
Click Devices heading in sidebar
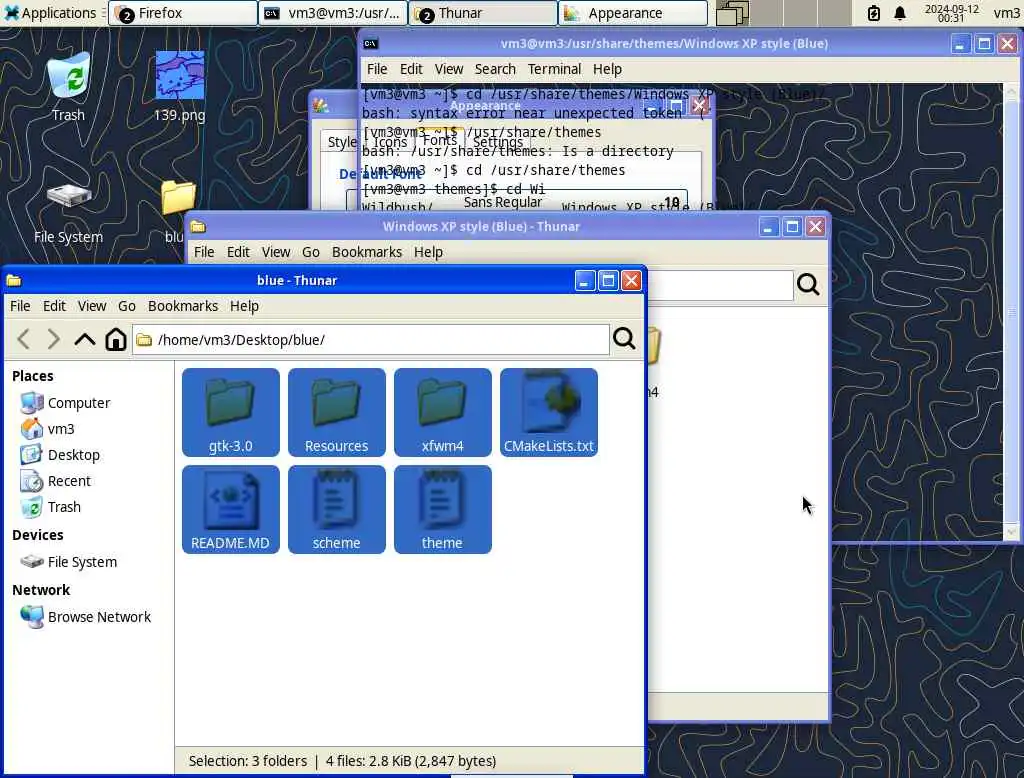[38, 535]
